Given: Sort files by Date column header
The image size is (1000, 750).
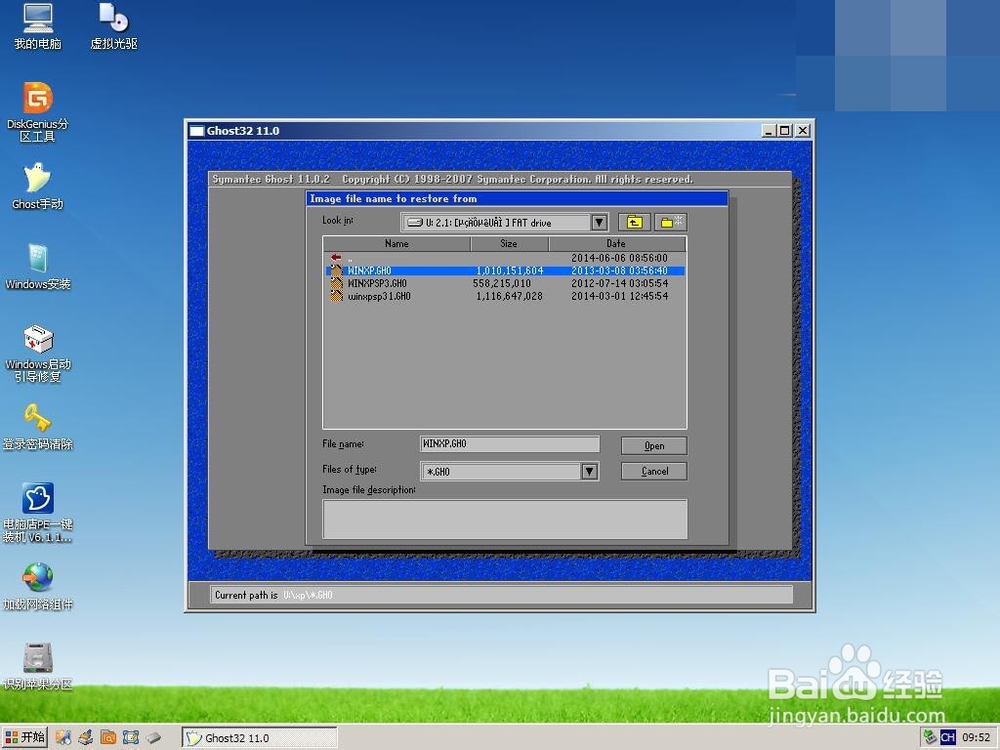Looking at the screenshot, I should (616, 244).
